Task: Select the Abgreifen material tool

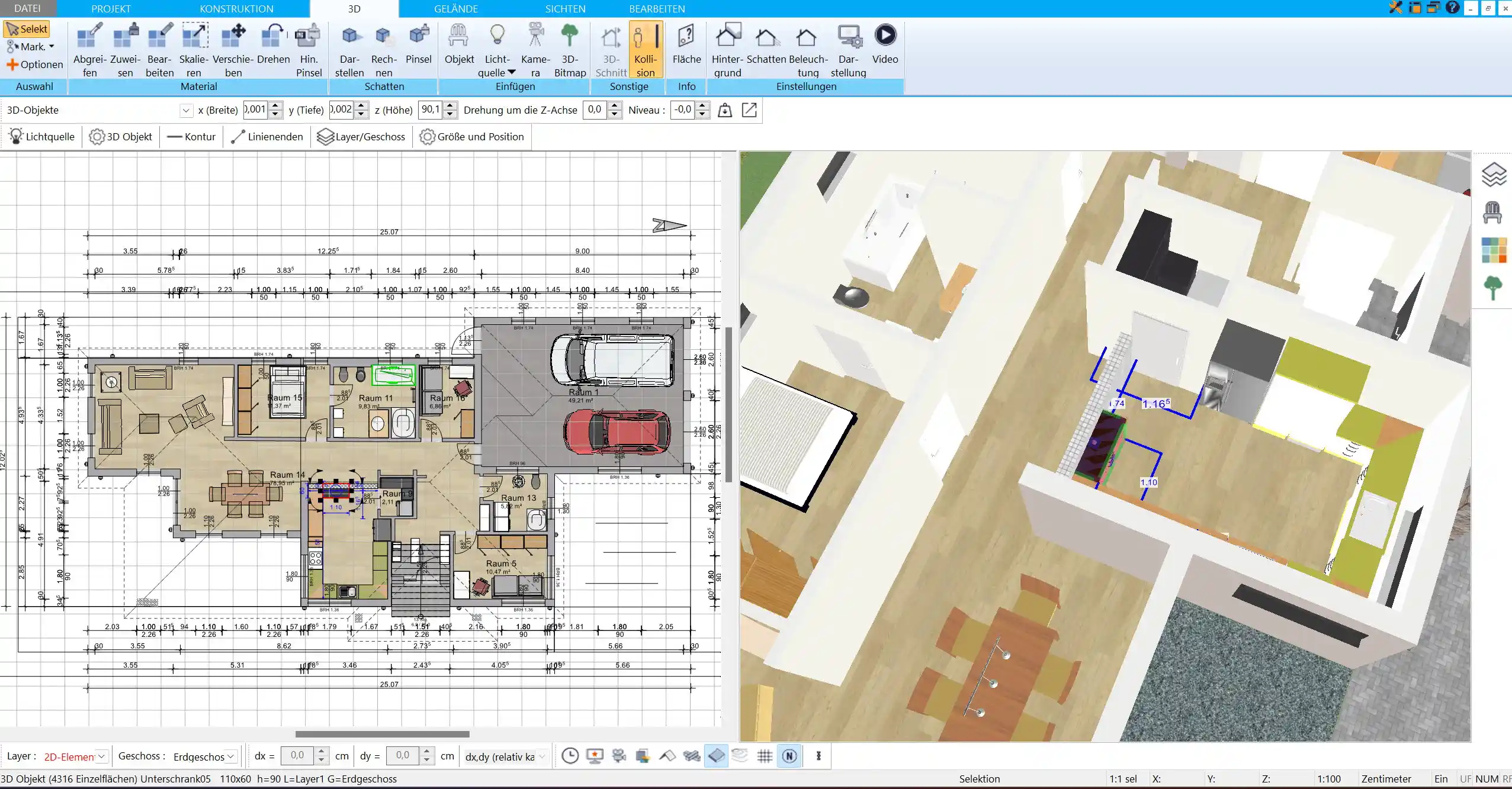Action: pyautogui.click(x=90, y=50)
